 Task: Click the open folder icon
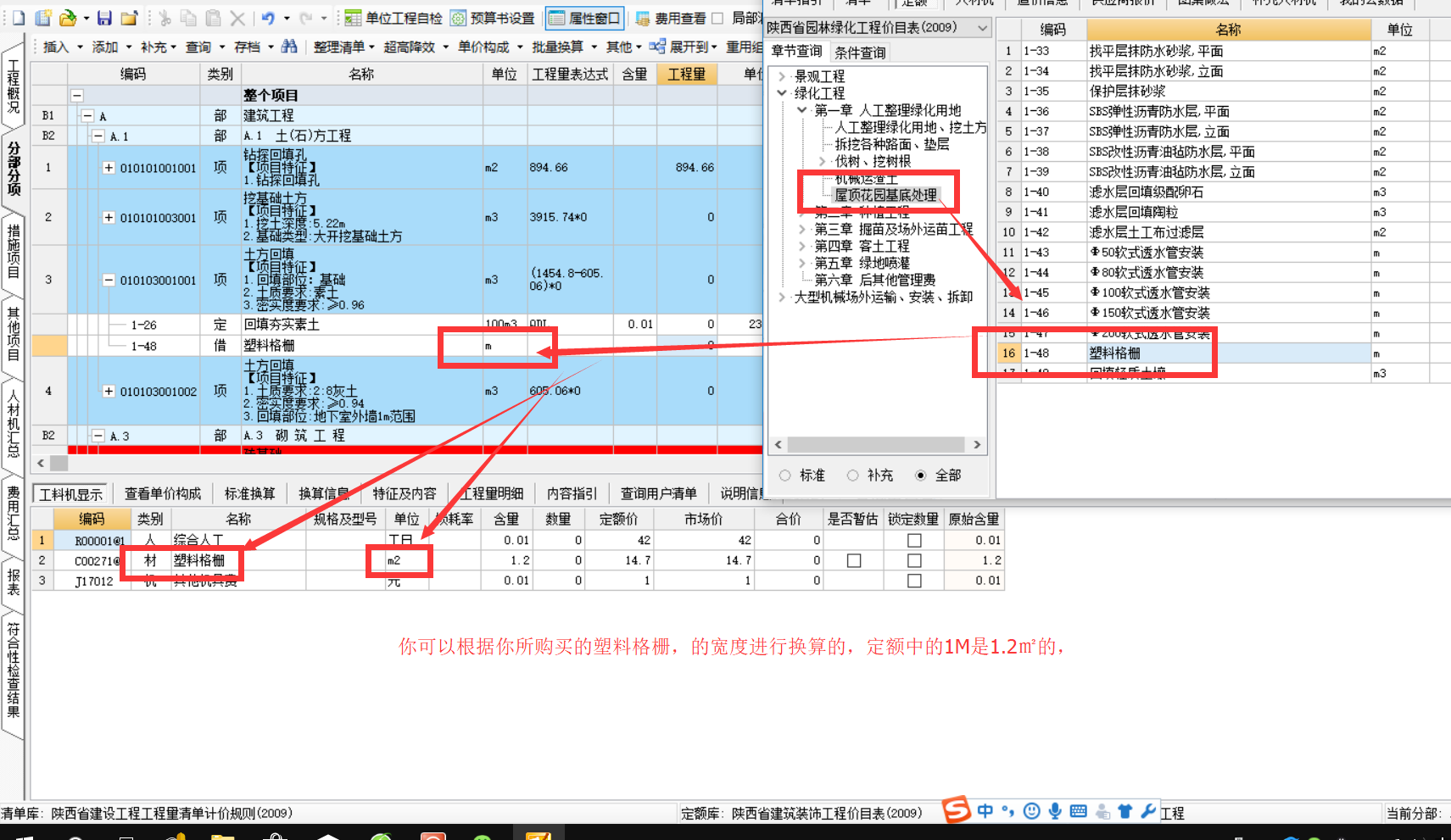pos(68,18)
